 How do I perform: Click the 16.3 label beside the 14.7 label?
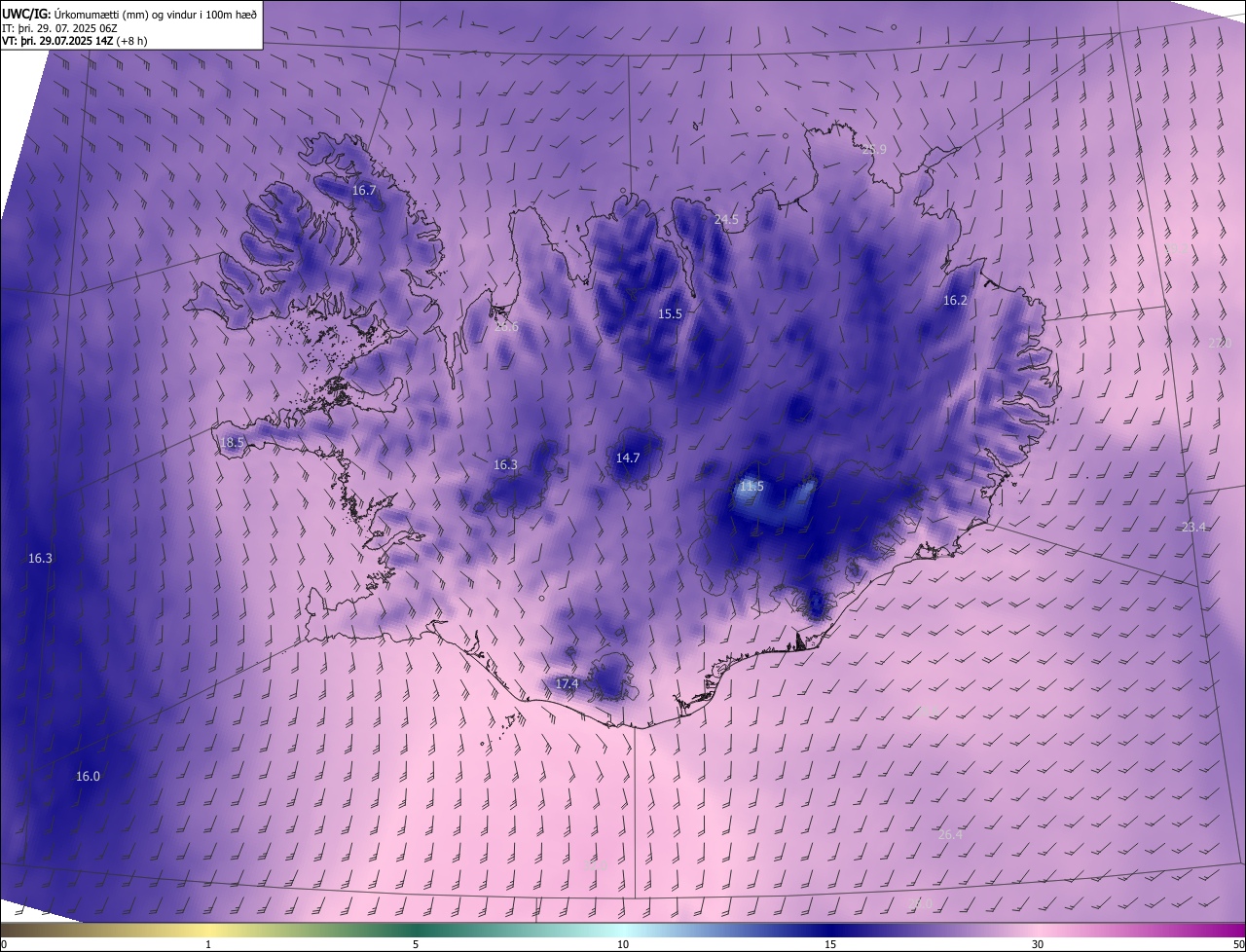click(505, 465)
